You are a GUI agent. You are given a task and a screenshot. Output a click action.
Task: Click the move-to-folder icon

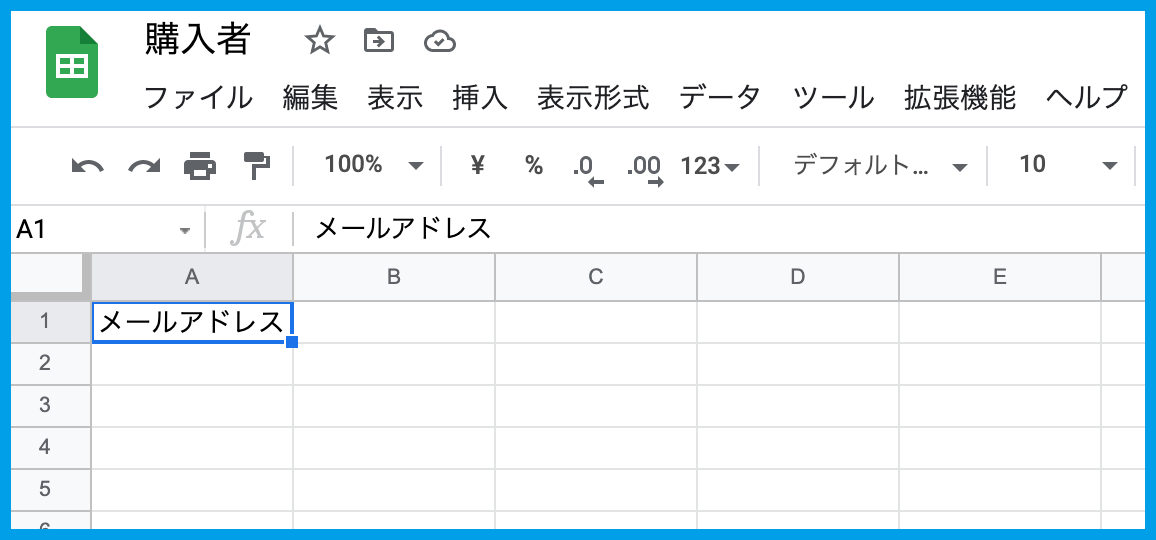click(379, 41)
